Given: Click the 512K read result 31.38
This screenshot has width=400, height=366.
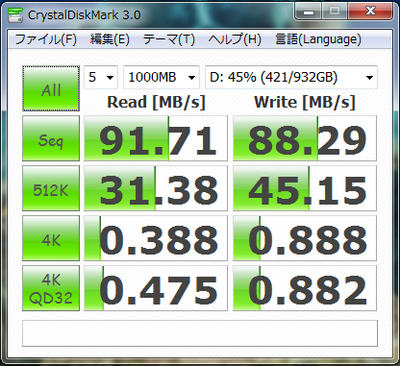Looking at the screenshot, I should (156, 188).
